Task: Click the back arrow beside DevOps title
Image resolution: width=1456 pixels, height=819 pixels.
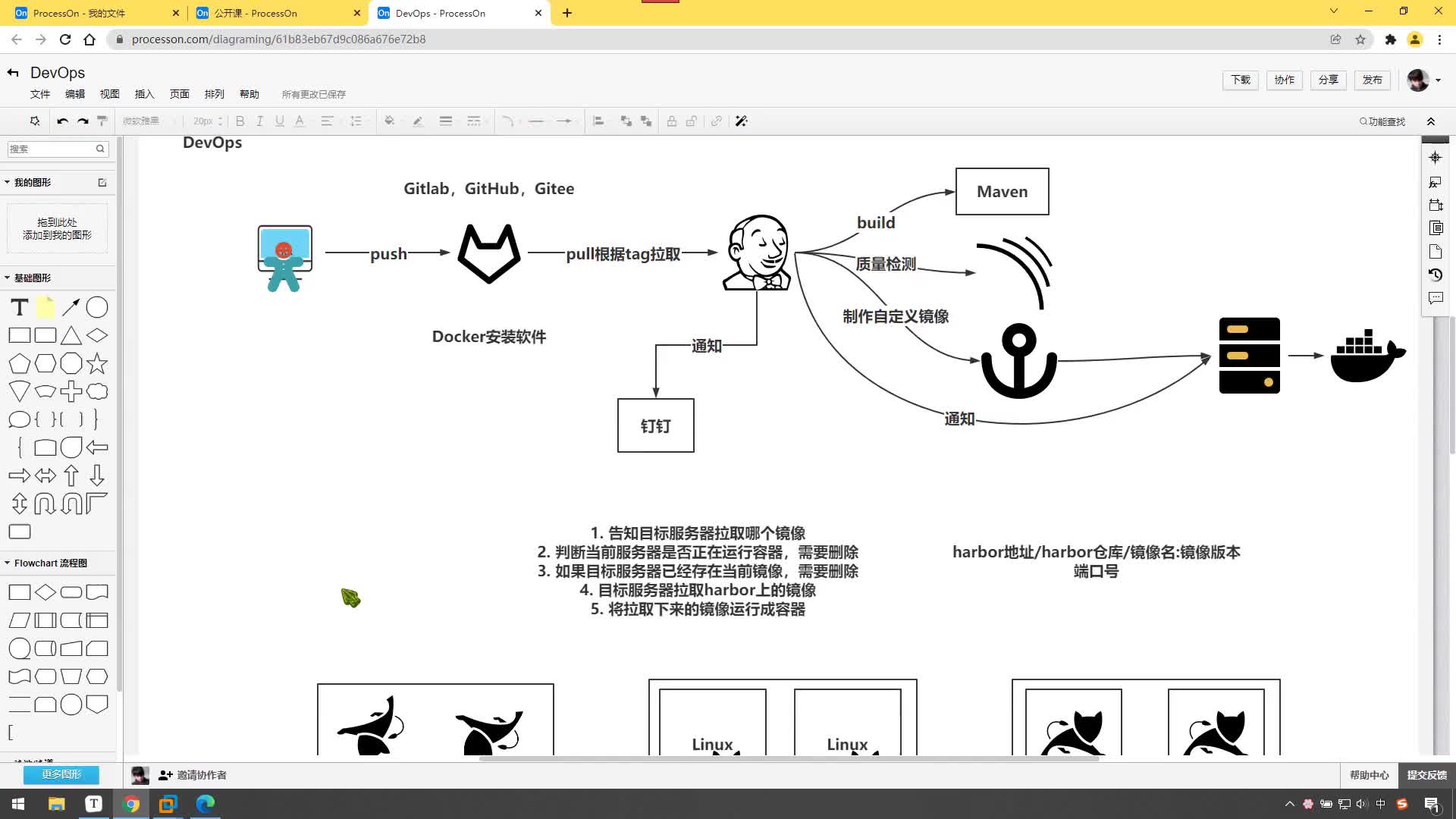Action: [x=13, y=73]
